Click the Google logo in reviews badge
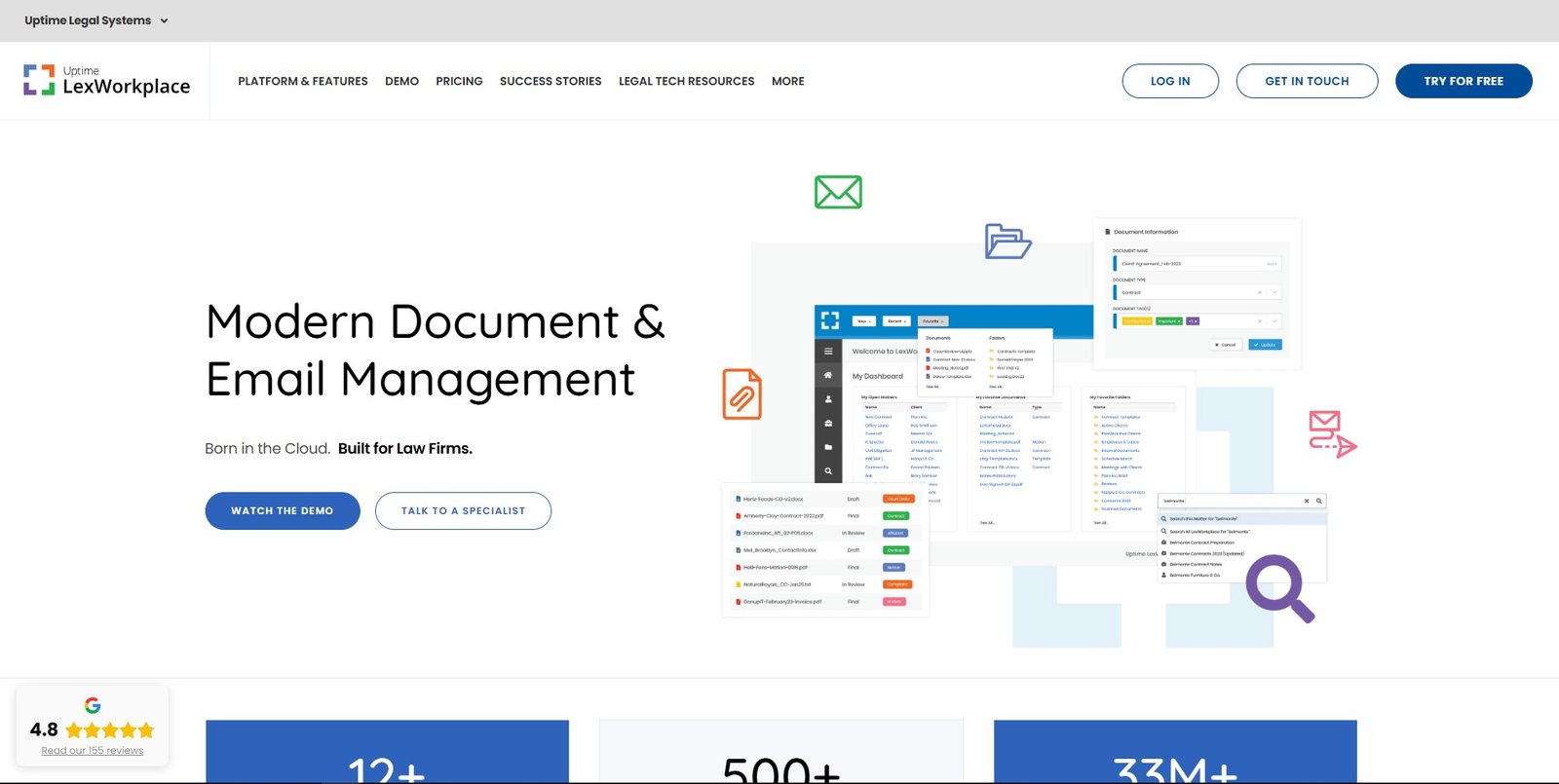 93,705
